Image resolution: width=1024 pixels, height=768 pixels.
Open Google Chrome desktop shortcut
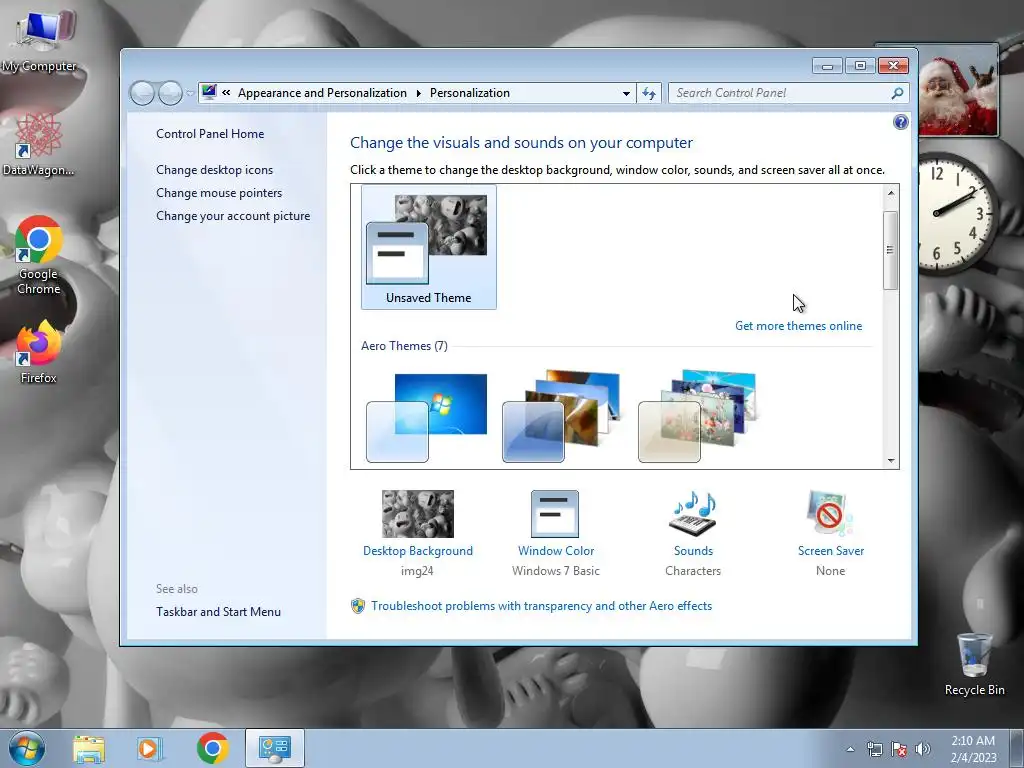pos(39,255)
